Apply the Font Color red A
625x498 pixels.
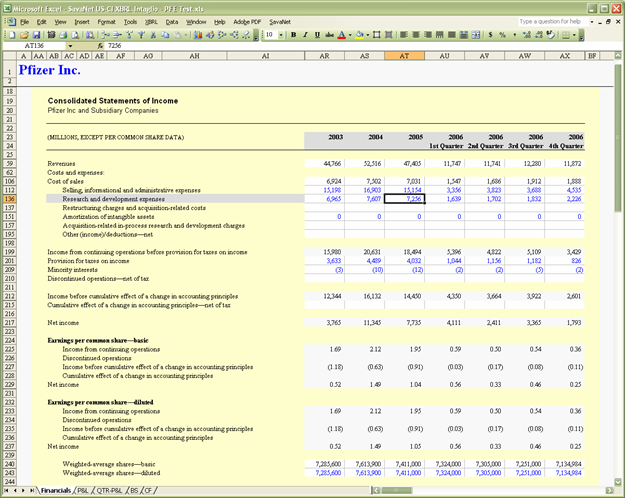pyautogui.click(x=342, y=35)
